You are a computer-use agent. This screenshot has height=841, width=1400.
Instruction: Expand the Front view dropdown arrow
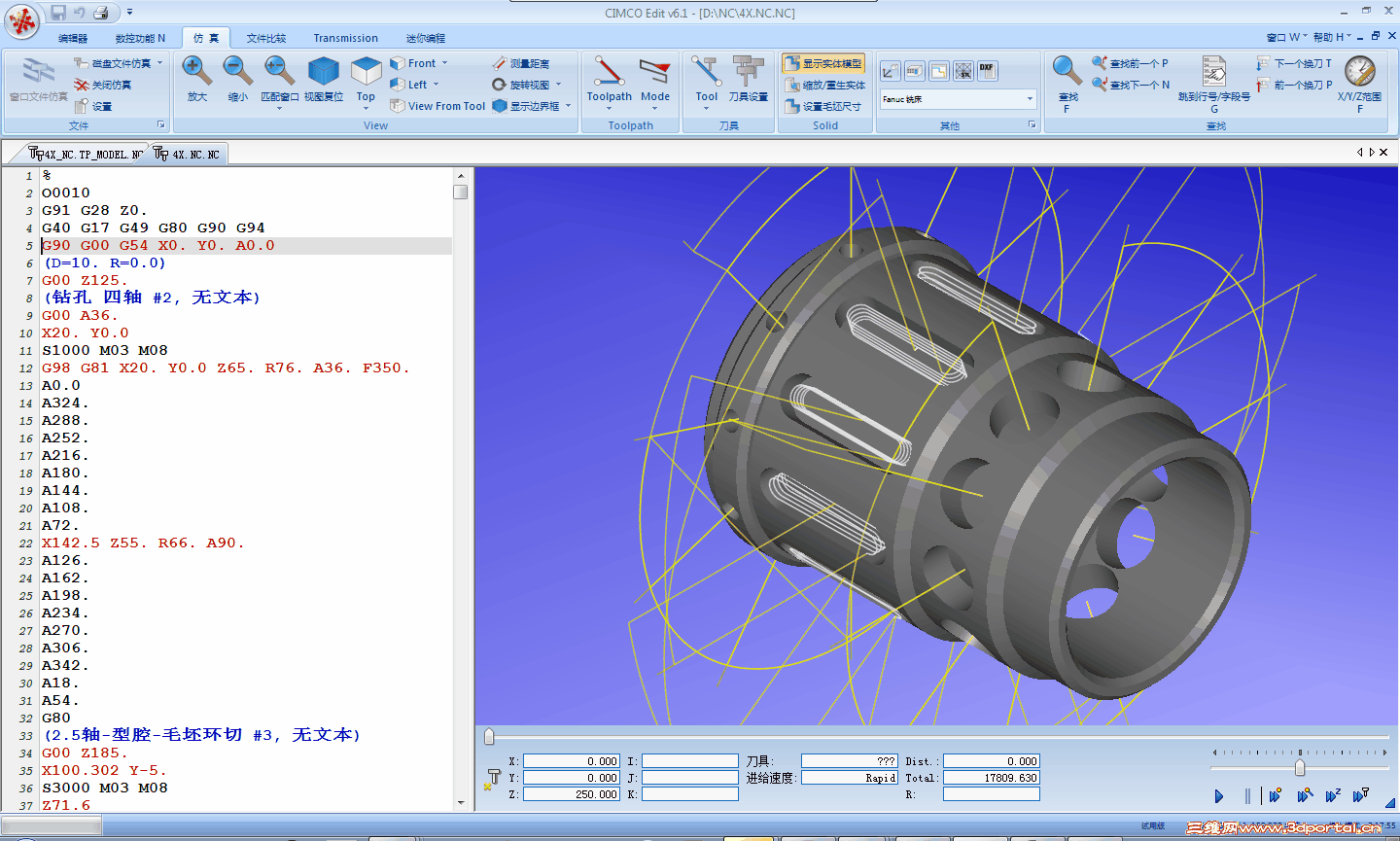pyautogui.click(x=444, y=63)
